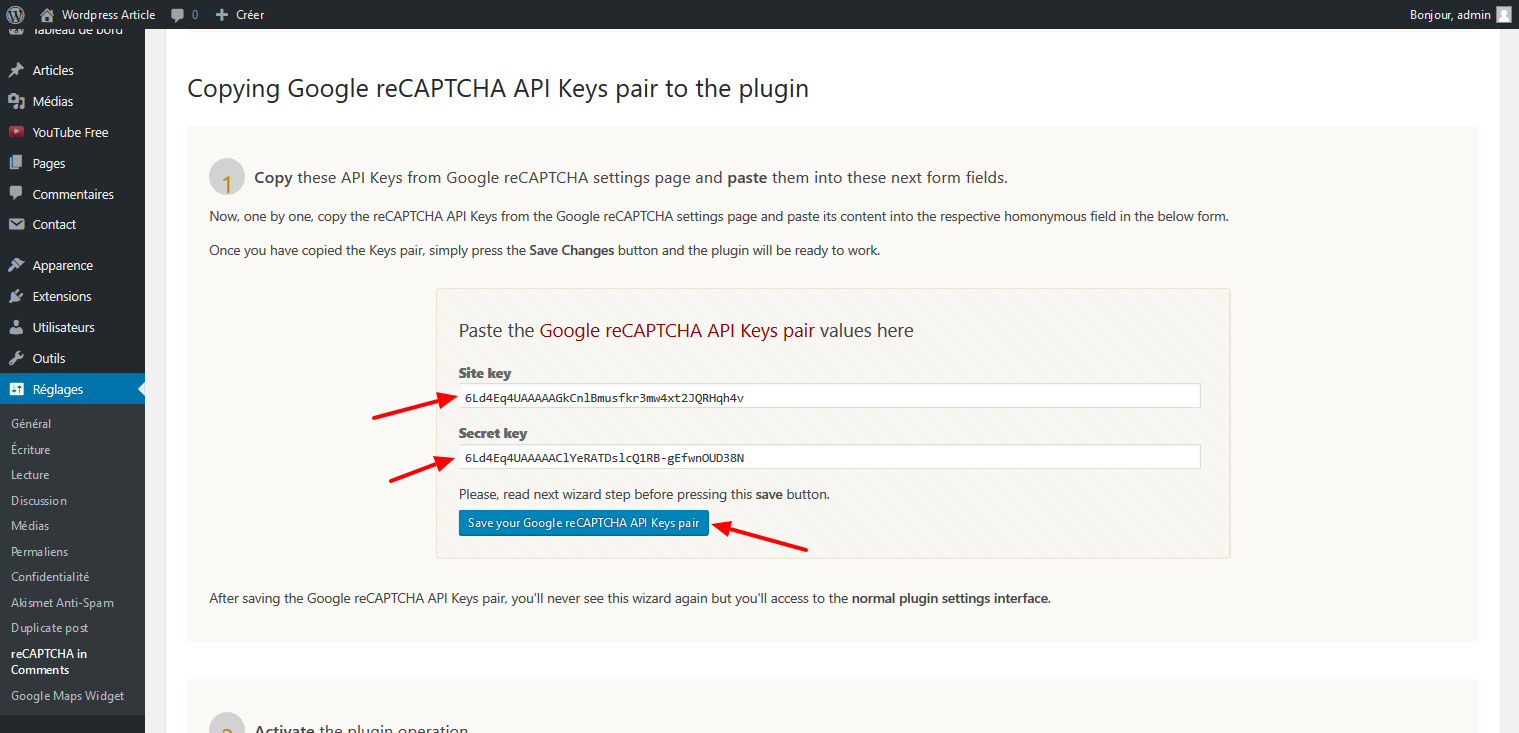Open Écriture settings submenu

tap(31, 450)
